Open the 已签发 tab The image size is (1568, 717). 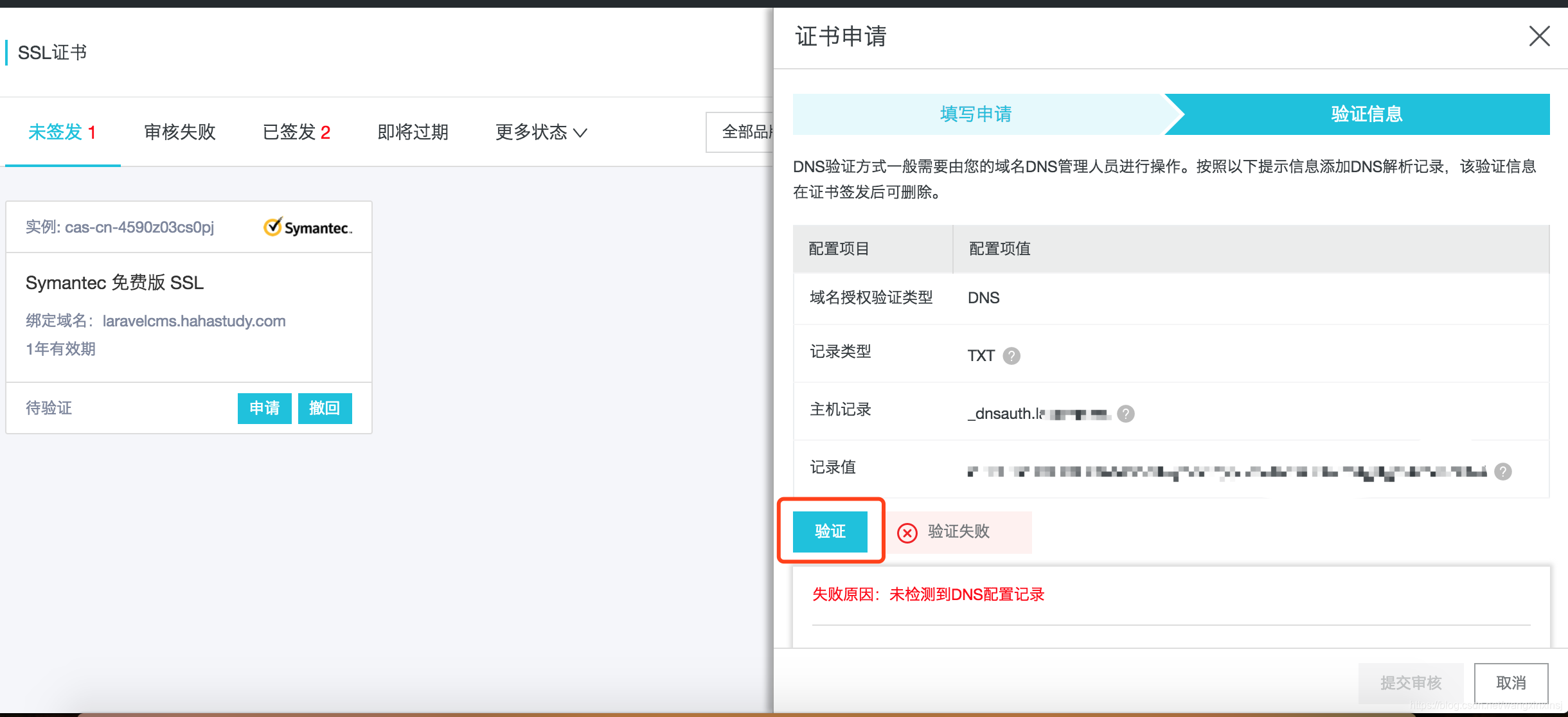pos(296,132)
